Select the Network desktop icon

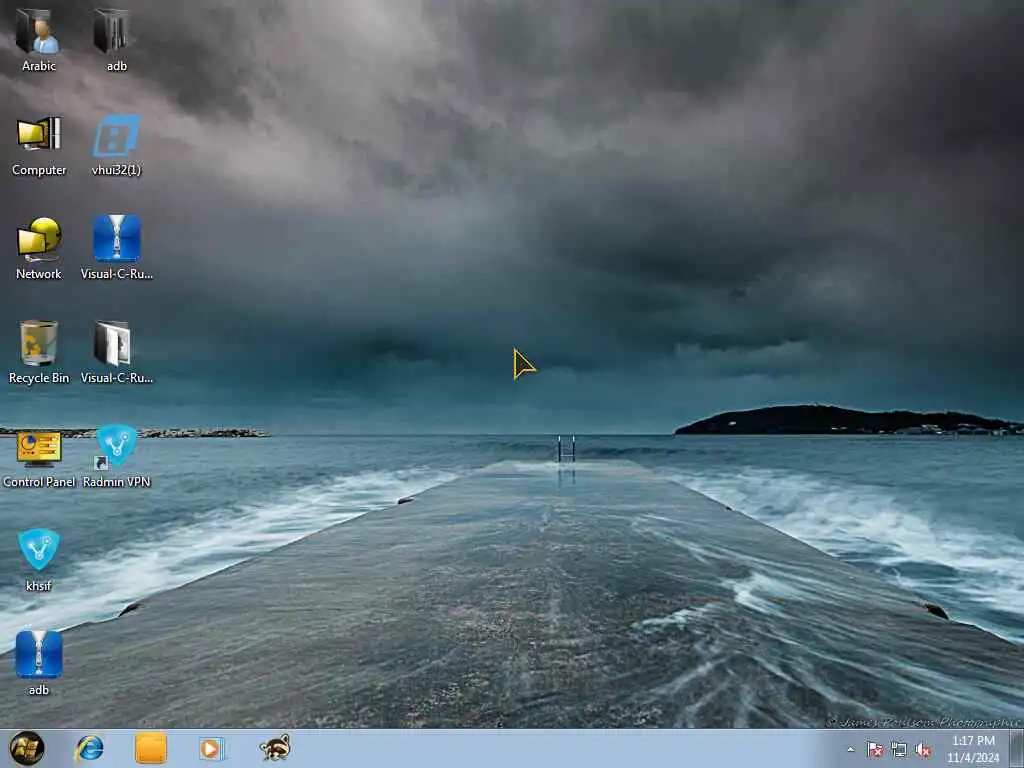[x=39, y=239]
